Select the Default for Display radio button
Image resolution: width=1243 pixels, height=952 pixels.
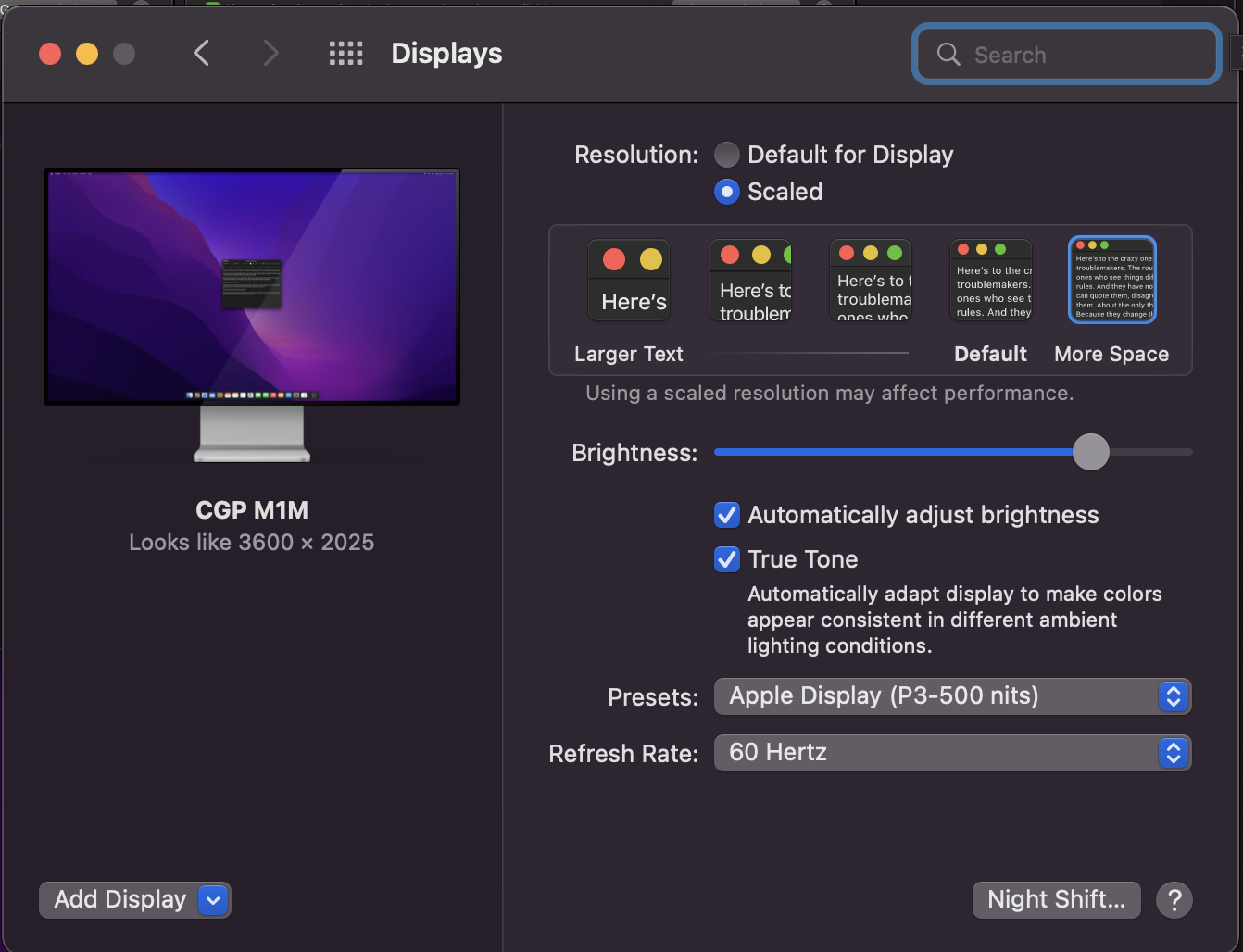[x=727, y=155]
